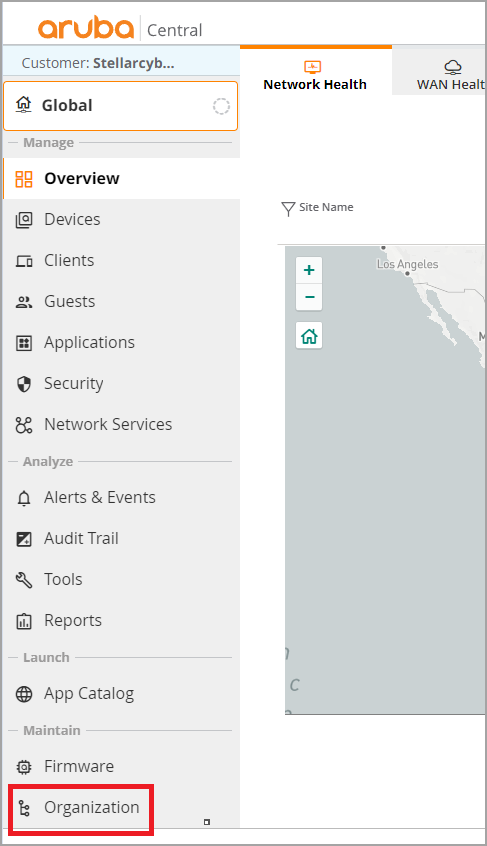
Task: Open the Security section
Action: [x=121, y=384]
